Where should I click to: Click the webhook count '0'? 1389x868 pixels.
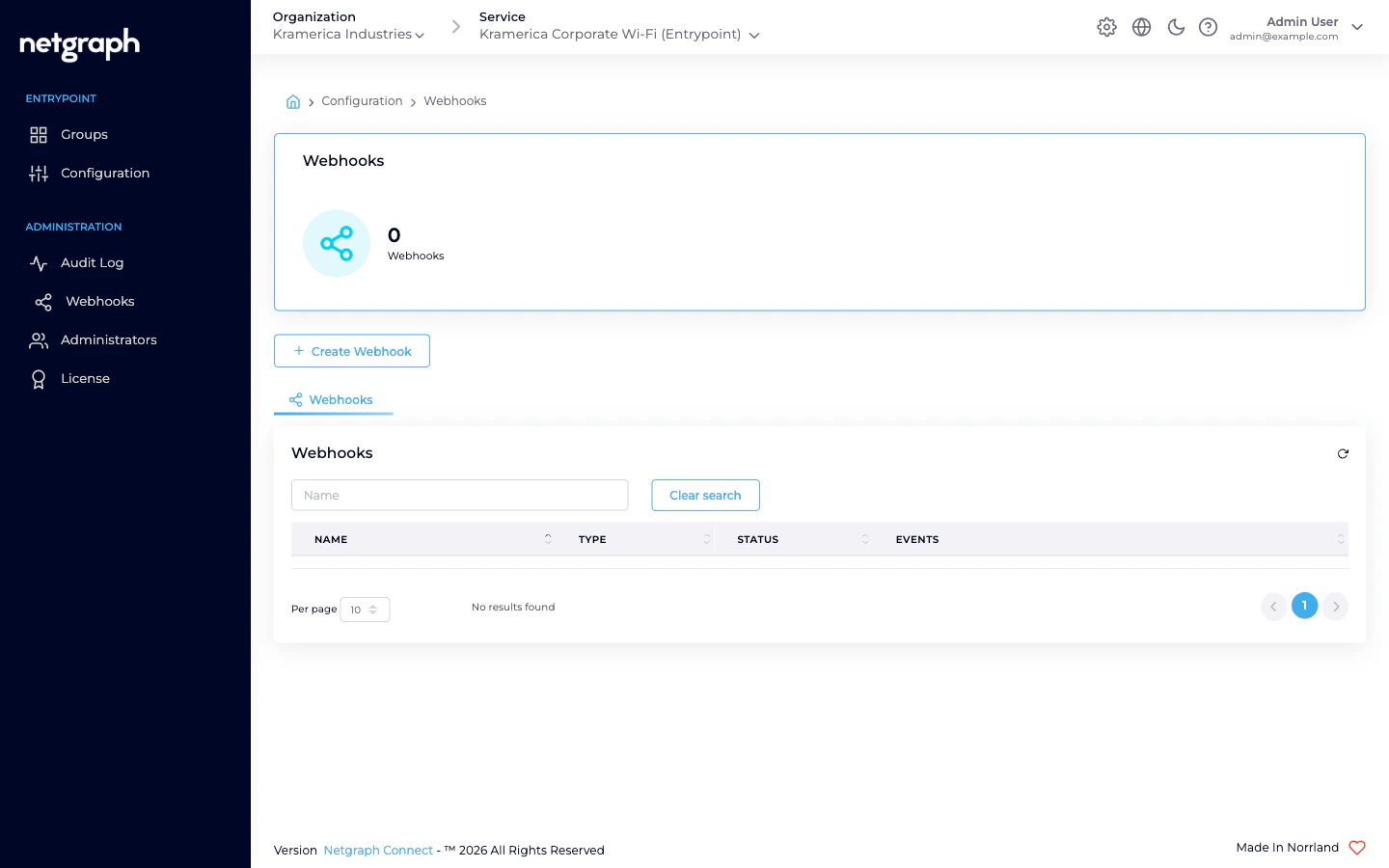point(394,235)
